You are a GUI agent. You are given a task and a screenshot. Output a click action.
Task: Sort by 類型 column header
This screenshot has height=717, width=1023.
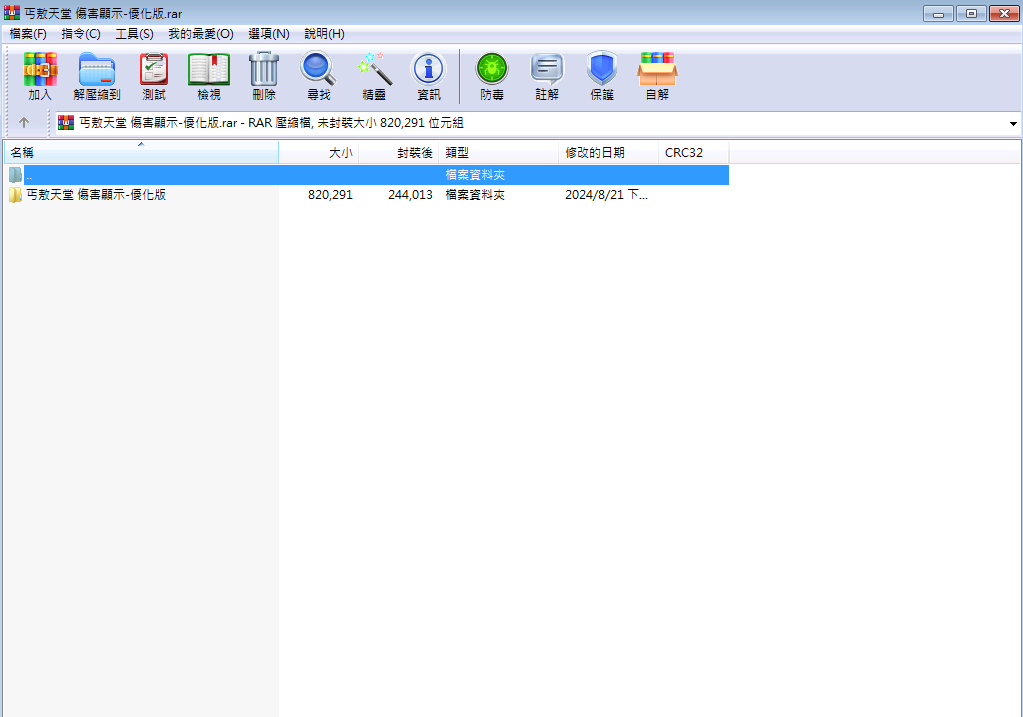499,153
